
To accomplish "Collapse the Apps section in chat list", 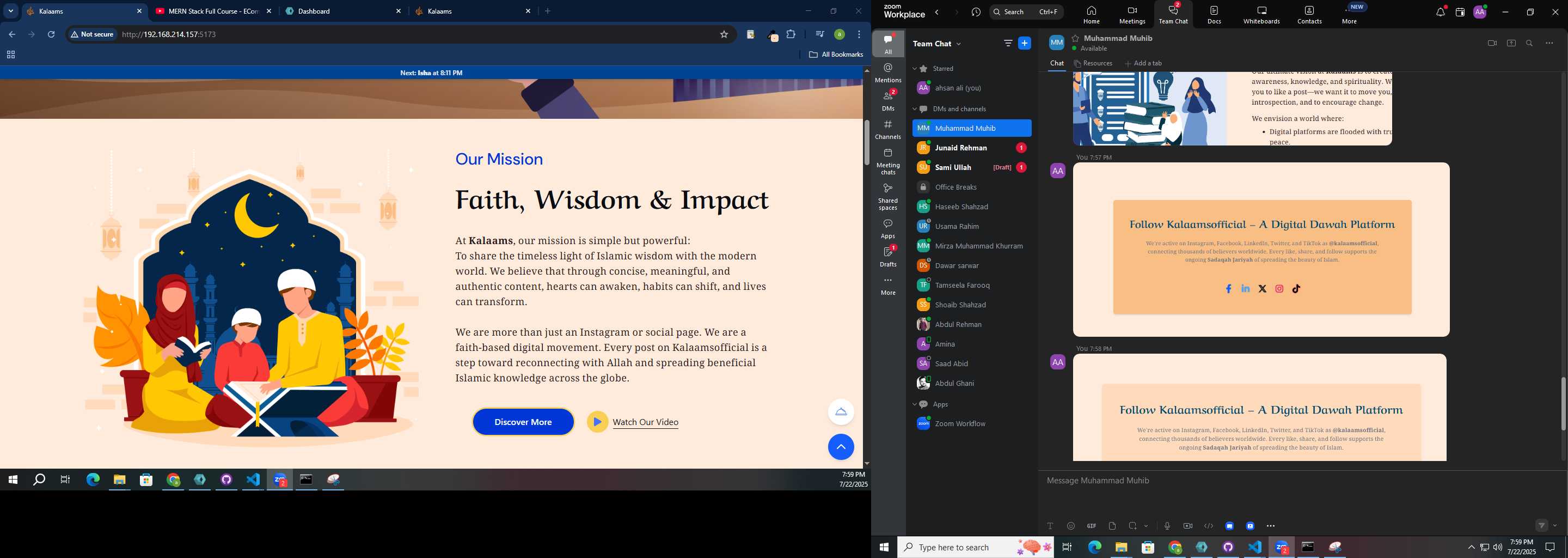I will point(915,404).
